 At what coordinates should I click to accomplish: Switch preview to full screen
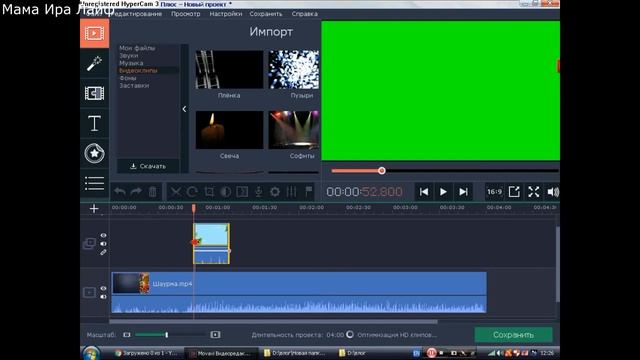[x=533, y=192]
